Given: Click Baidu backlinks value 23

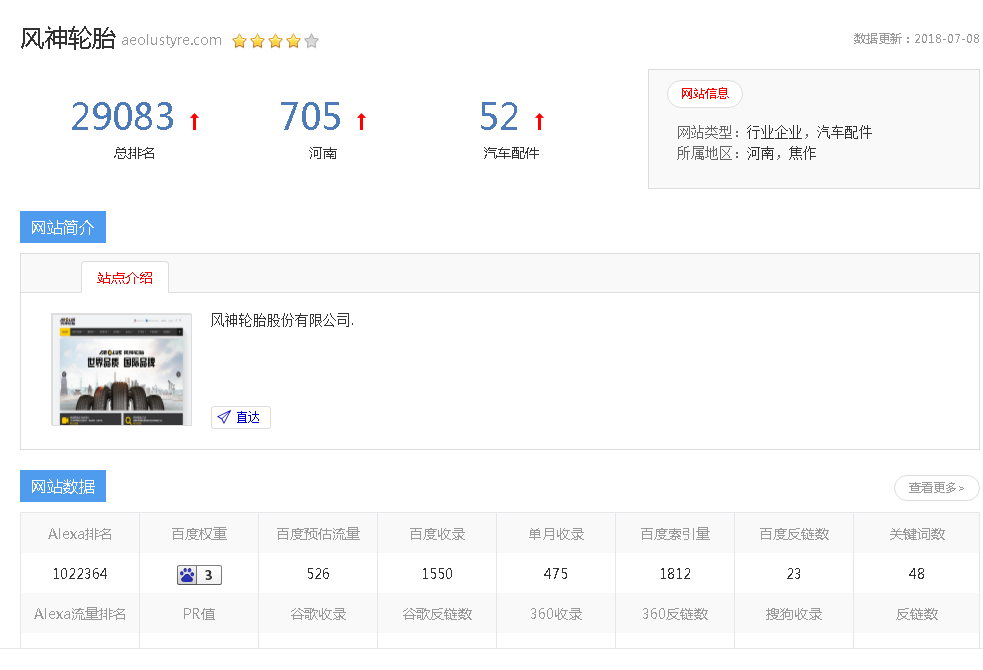Looking at the screenshot, I should point(794,574).
